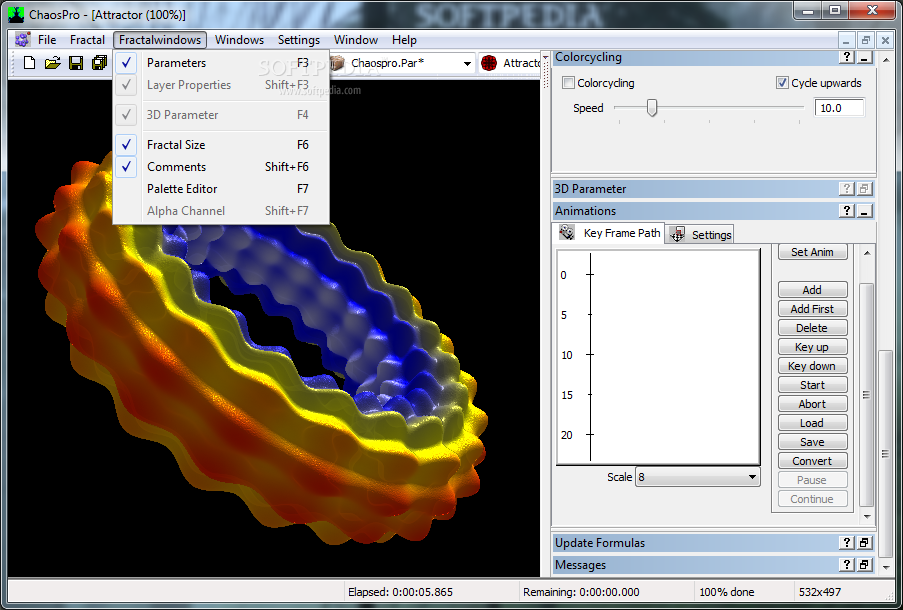903x610 pixels.
Task: Restore the Update Formulas panel
Action: click(x=864, y=543)
